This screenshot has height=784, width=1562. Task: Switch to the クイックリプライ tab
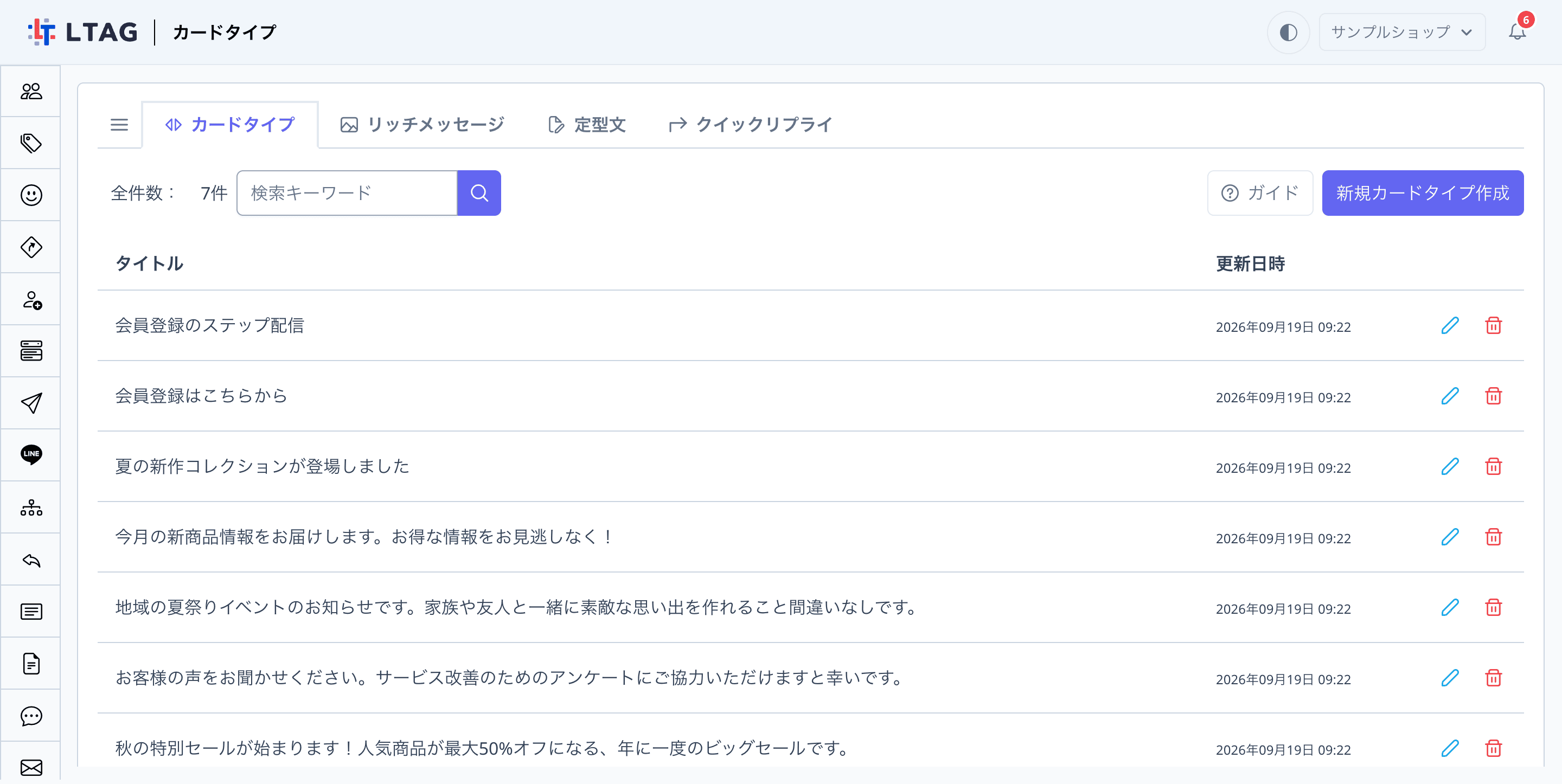tap(750, 125)
